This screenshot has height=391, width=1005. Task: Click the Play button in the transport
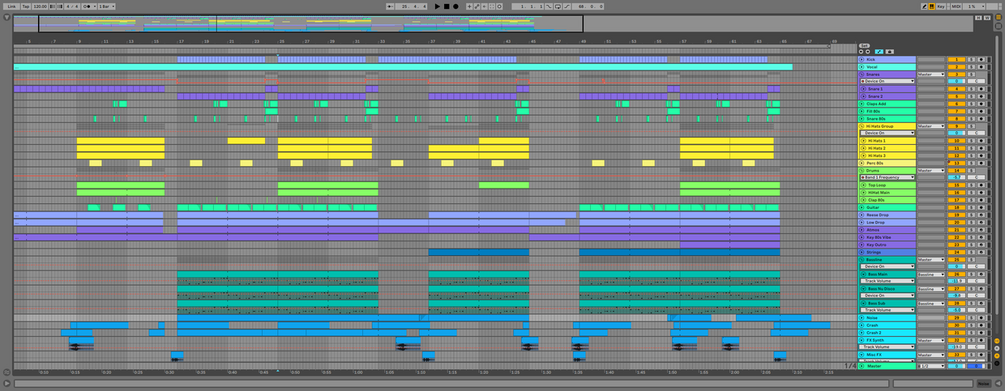(438, 6)
